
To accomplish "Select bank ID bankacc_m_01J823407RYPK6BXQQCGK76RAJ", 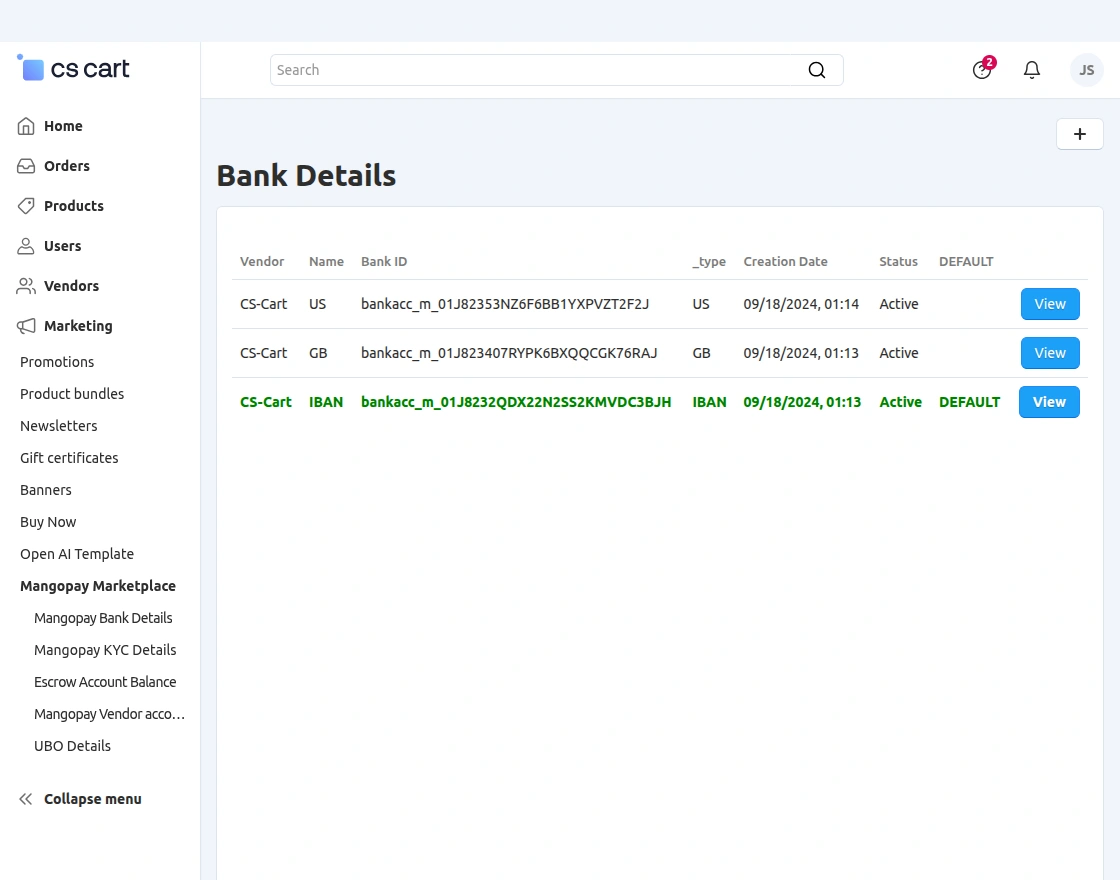I will pos(509,353).
